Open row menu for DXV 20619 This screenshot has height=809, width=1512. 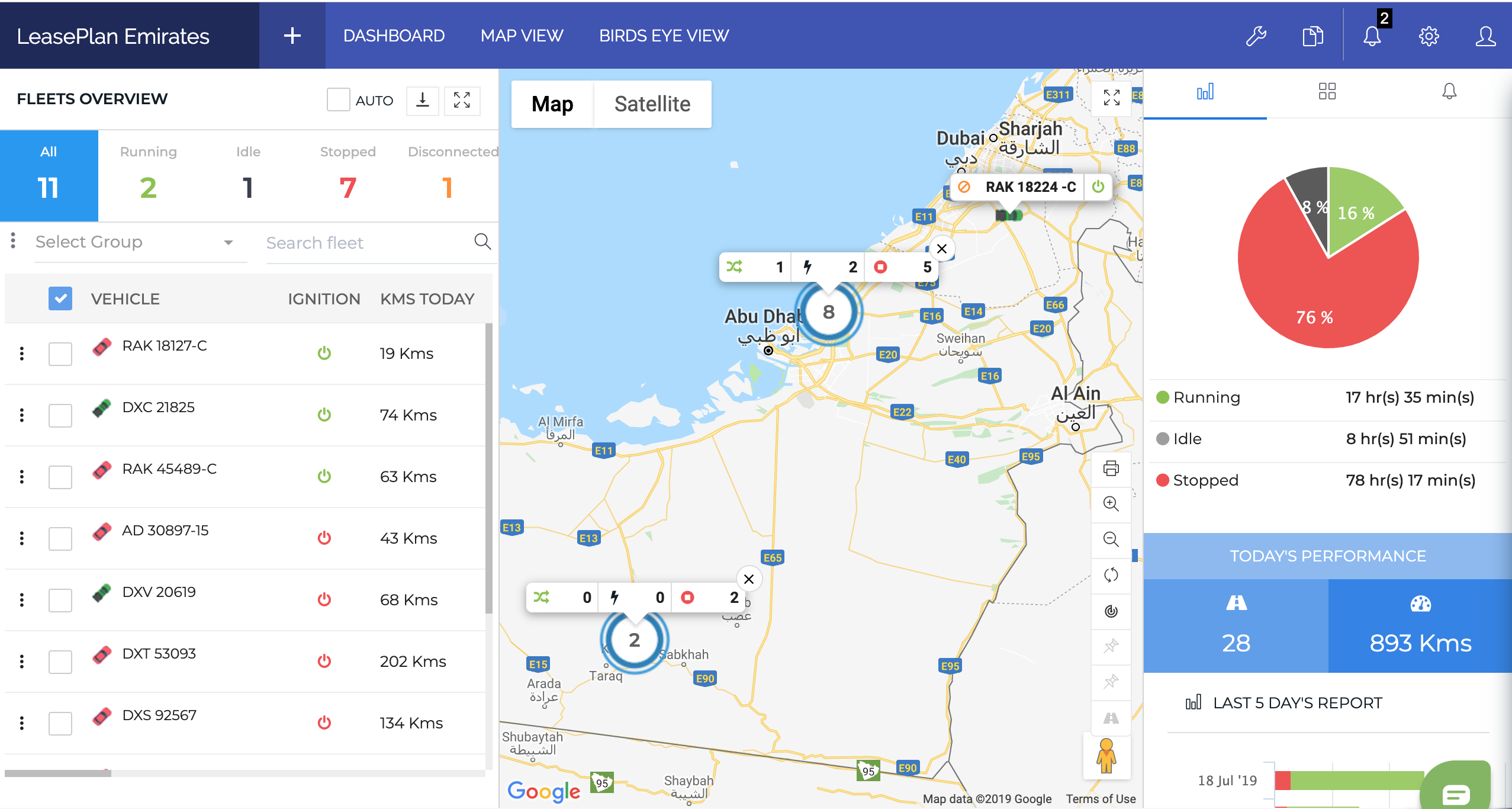[22, 600]
